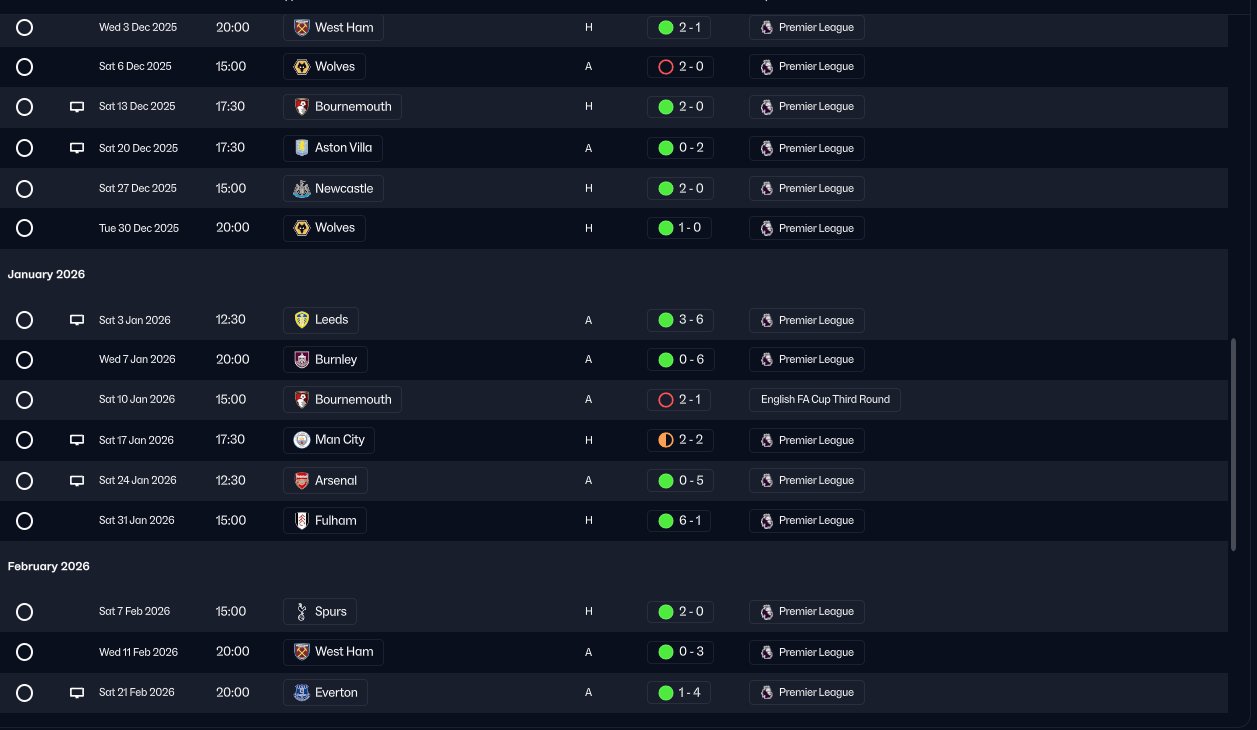Open the Fulham 6 - 1 result
1257x730 pixels.
[x=680, y=520]
